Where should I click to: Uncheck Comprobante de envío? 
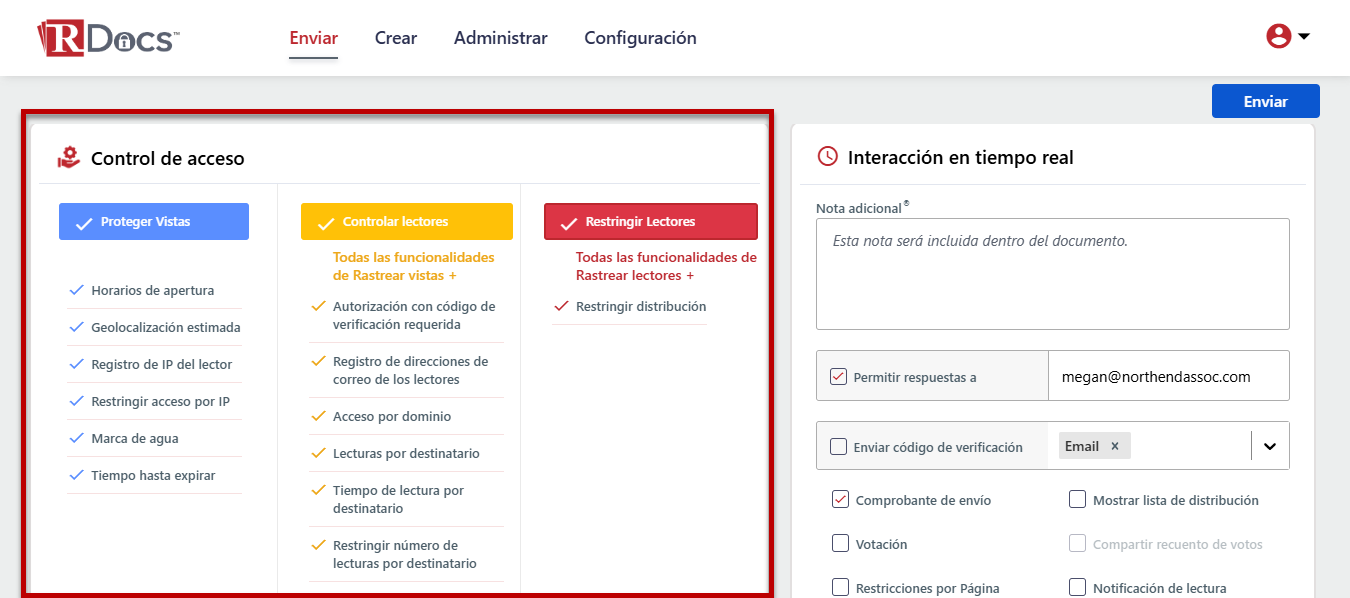pyautogui.click(x=840, y=499)
